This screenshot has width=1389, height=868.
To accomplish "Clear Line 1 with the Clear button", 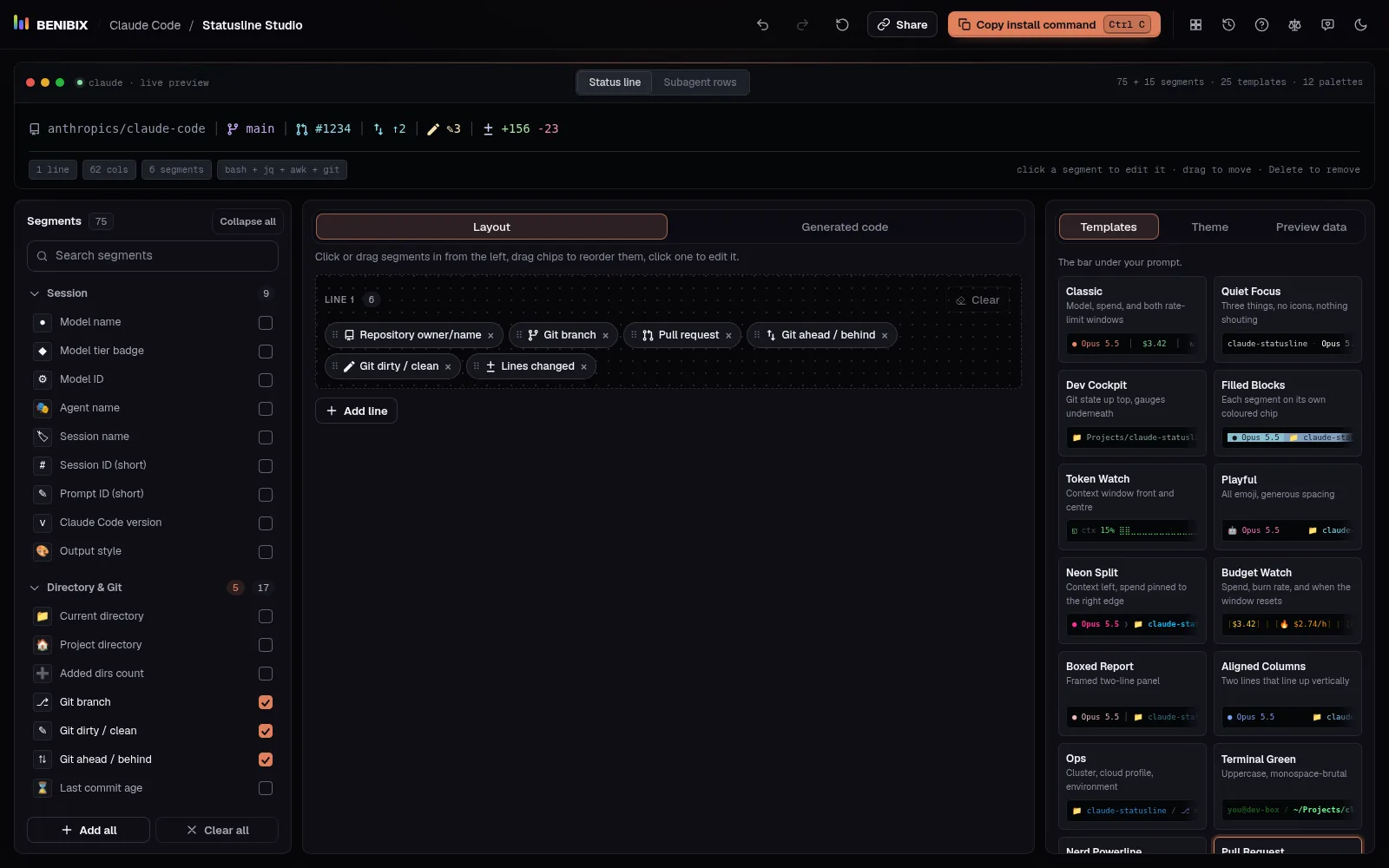I will (978, 300).
